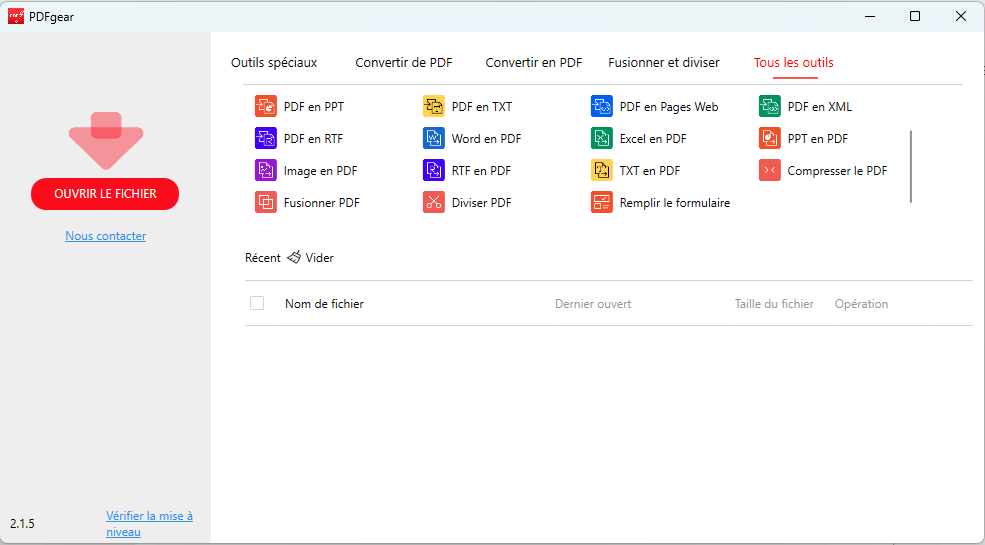Screen dimensions: 985x545
Task: Select the Tous les outils tab
Action: (x=794, y=63)
